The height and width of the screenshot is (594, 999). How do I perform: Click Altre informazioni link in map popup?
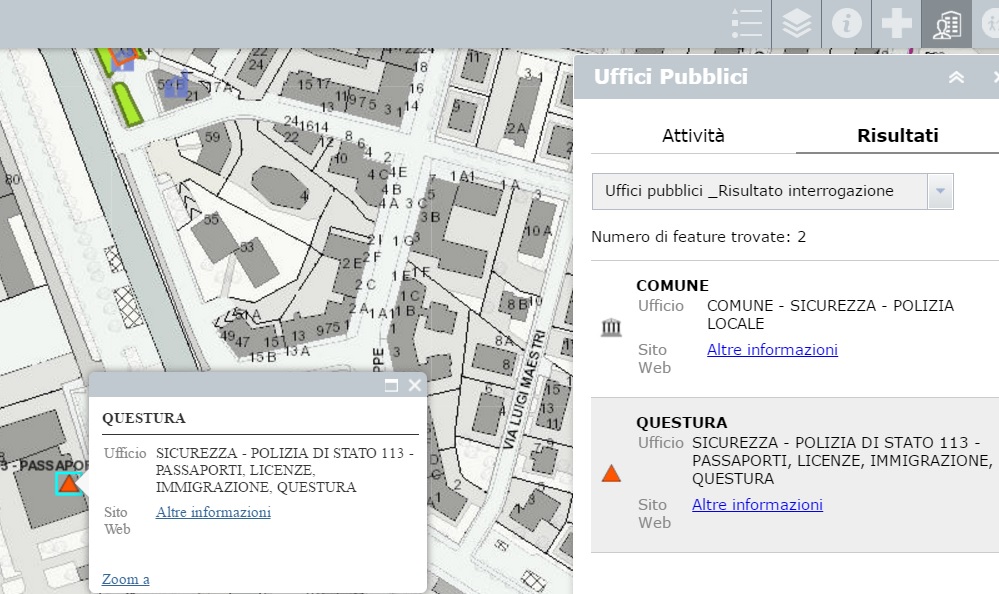pos(213,512)
